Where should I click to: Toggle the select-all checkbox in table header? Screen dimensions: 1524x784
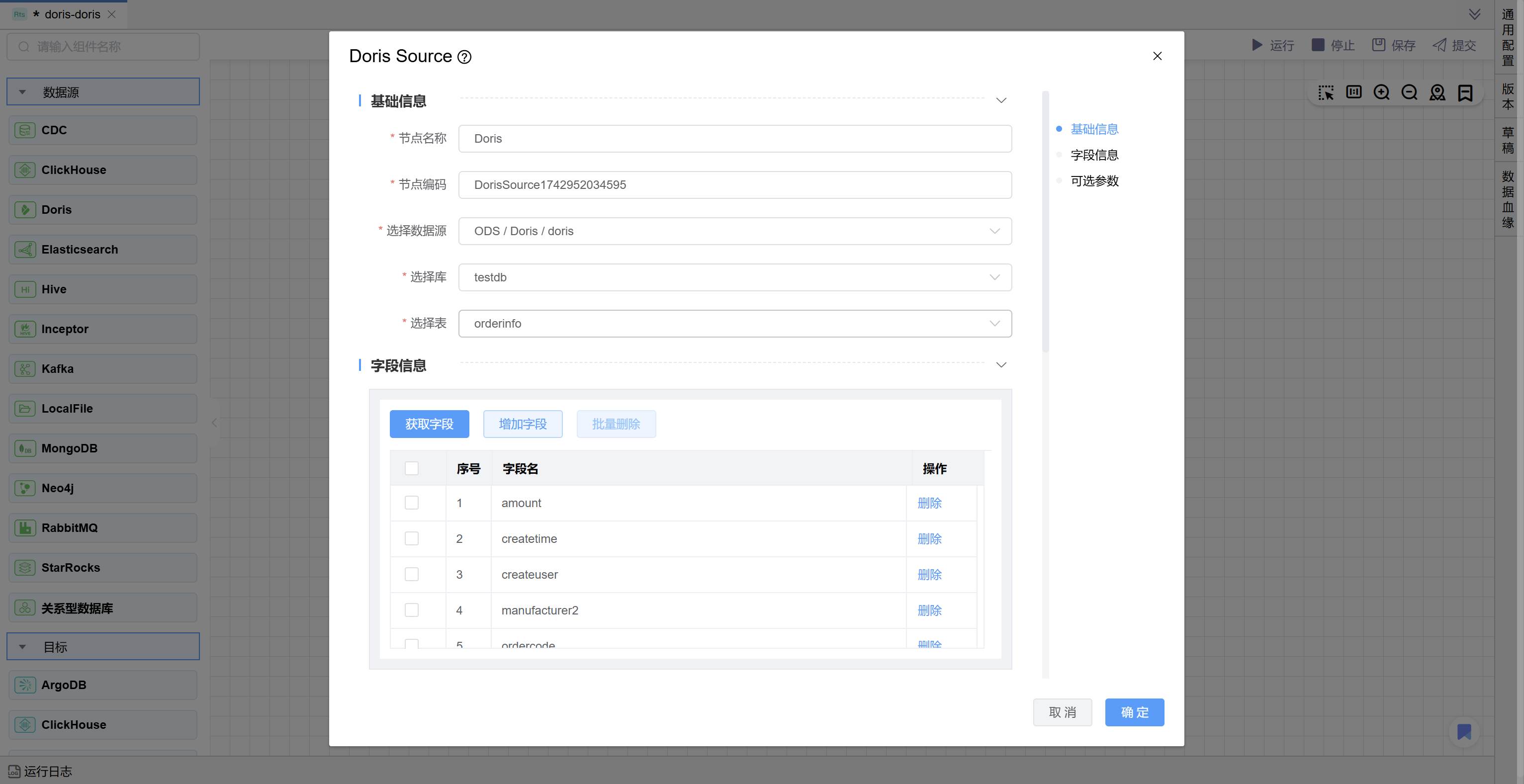click(x=412, y=469)
